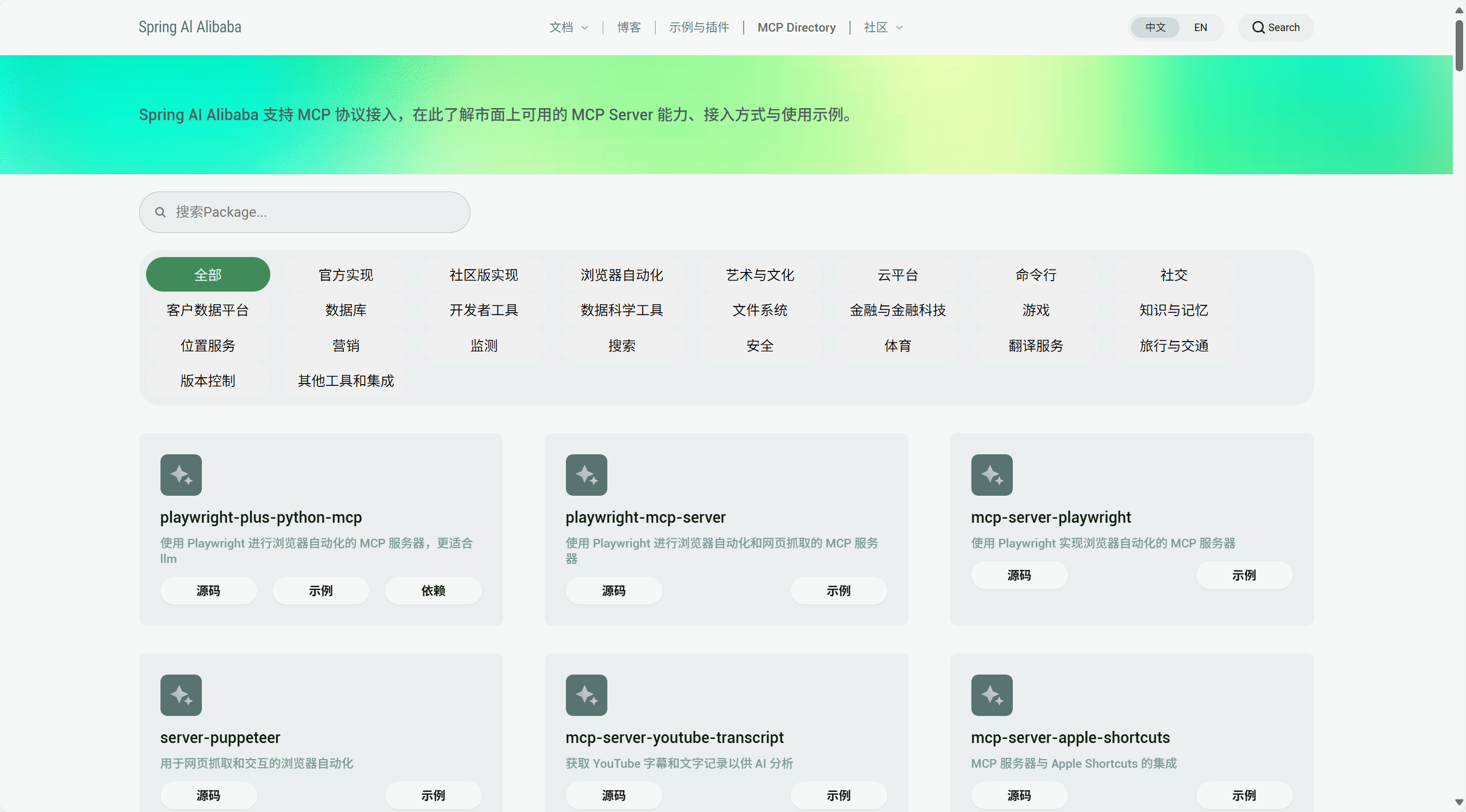Viewport: 1466px width, 812px height.
Task: Open the mcp-server-apple-shortcuts sparkle icon
Action: 992,695
